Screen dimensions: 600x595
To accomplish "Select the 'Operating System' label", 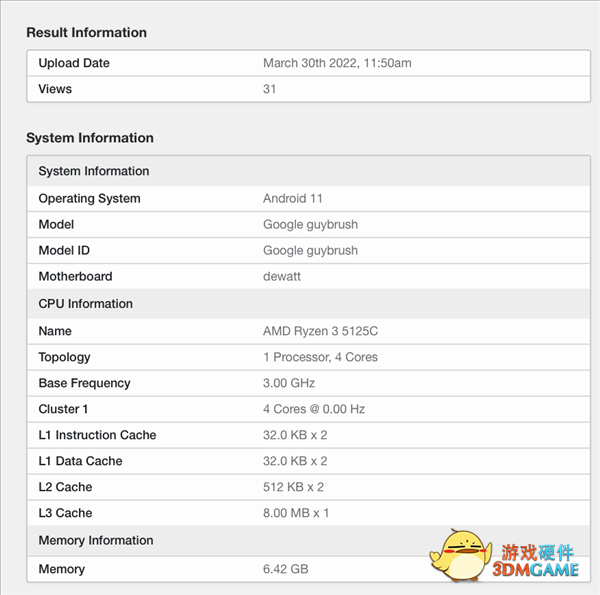I will coord(90,199).
